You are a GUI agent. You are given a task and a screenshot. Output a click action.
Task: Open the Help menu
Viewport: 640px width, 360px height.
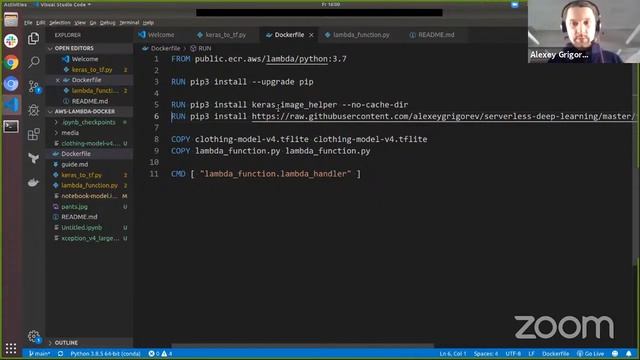(x=148, y=23)
